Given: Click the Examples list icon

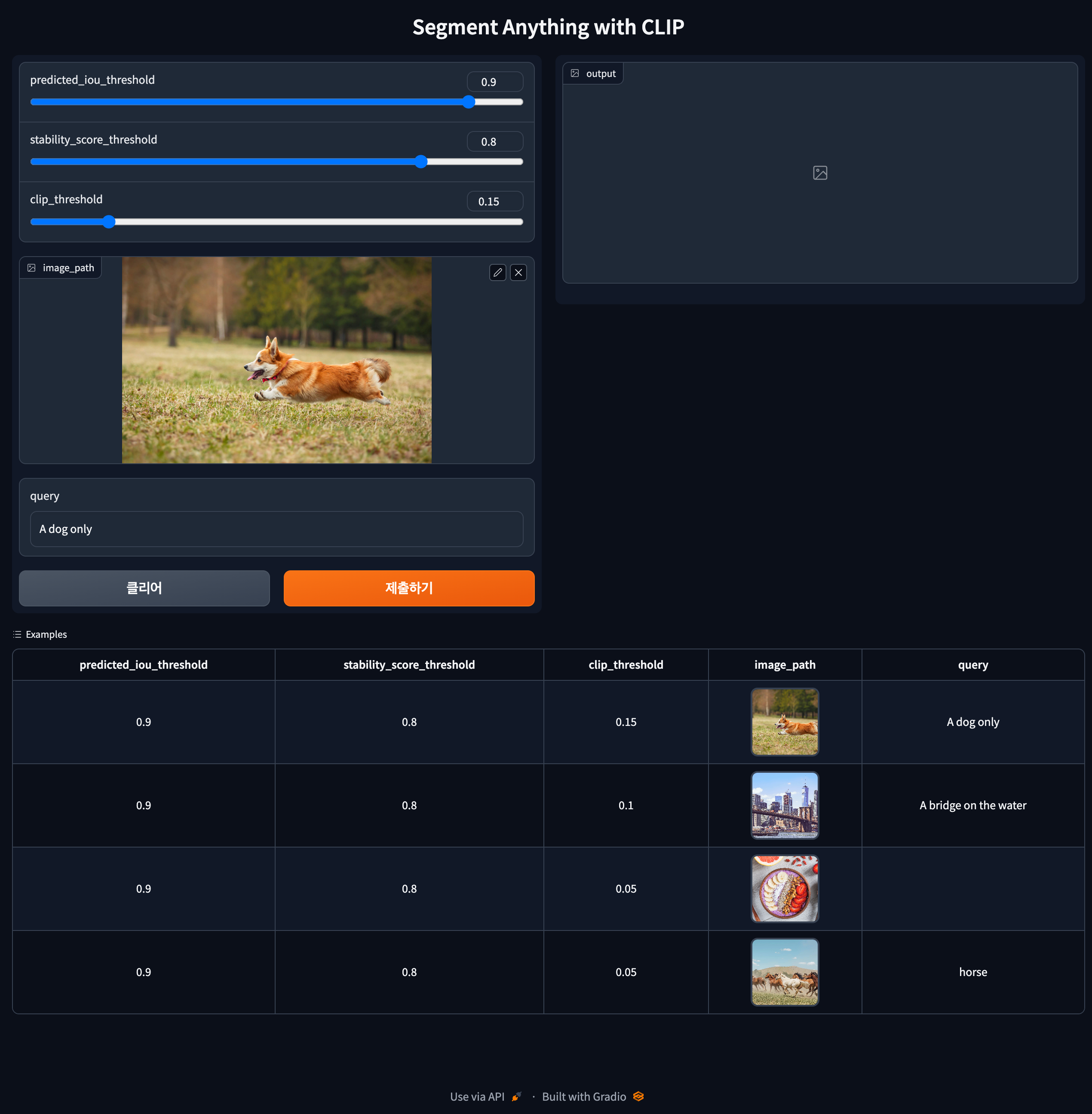Looking at the screenshot, I should [x=17, y=634].
